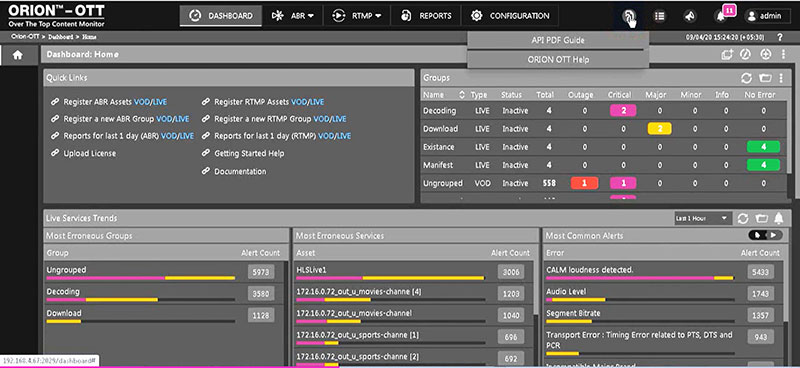Click the 5973 alert count for Ungrouped
Screen dimensions: 800x368
coord(261,273)
